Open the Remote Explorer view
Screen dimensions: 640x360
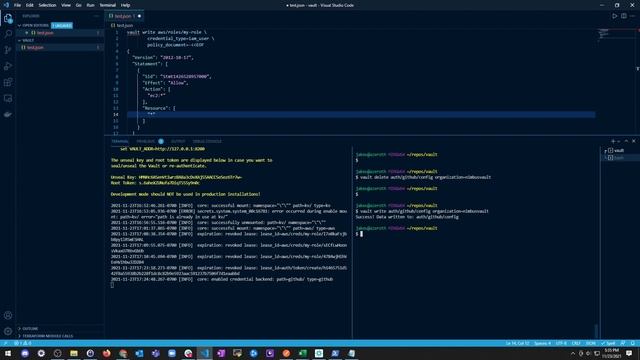pos(8,98)
